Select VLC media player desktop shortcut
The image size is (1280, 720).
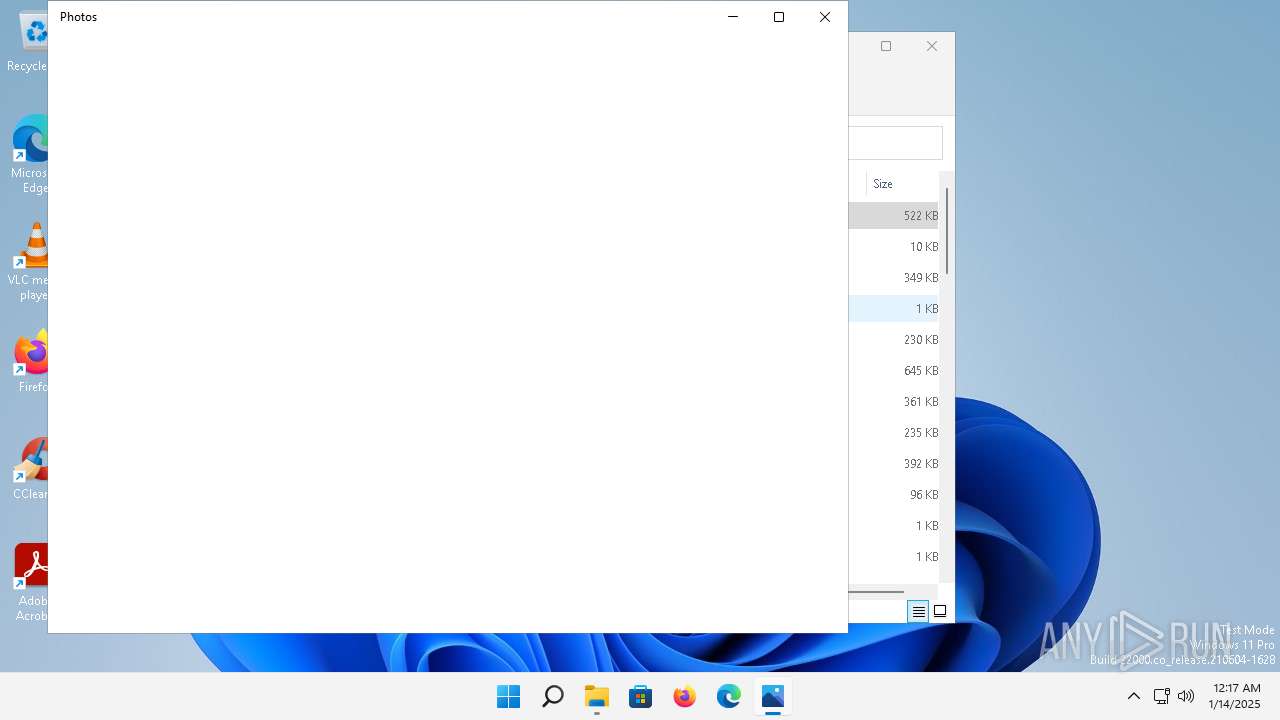pos(30,262)
